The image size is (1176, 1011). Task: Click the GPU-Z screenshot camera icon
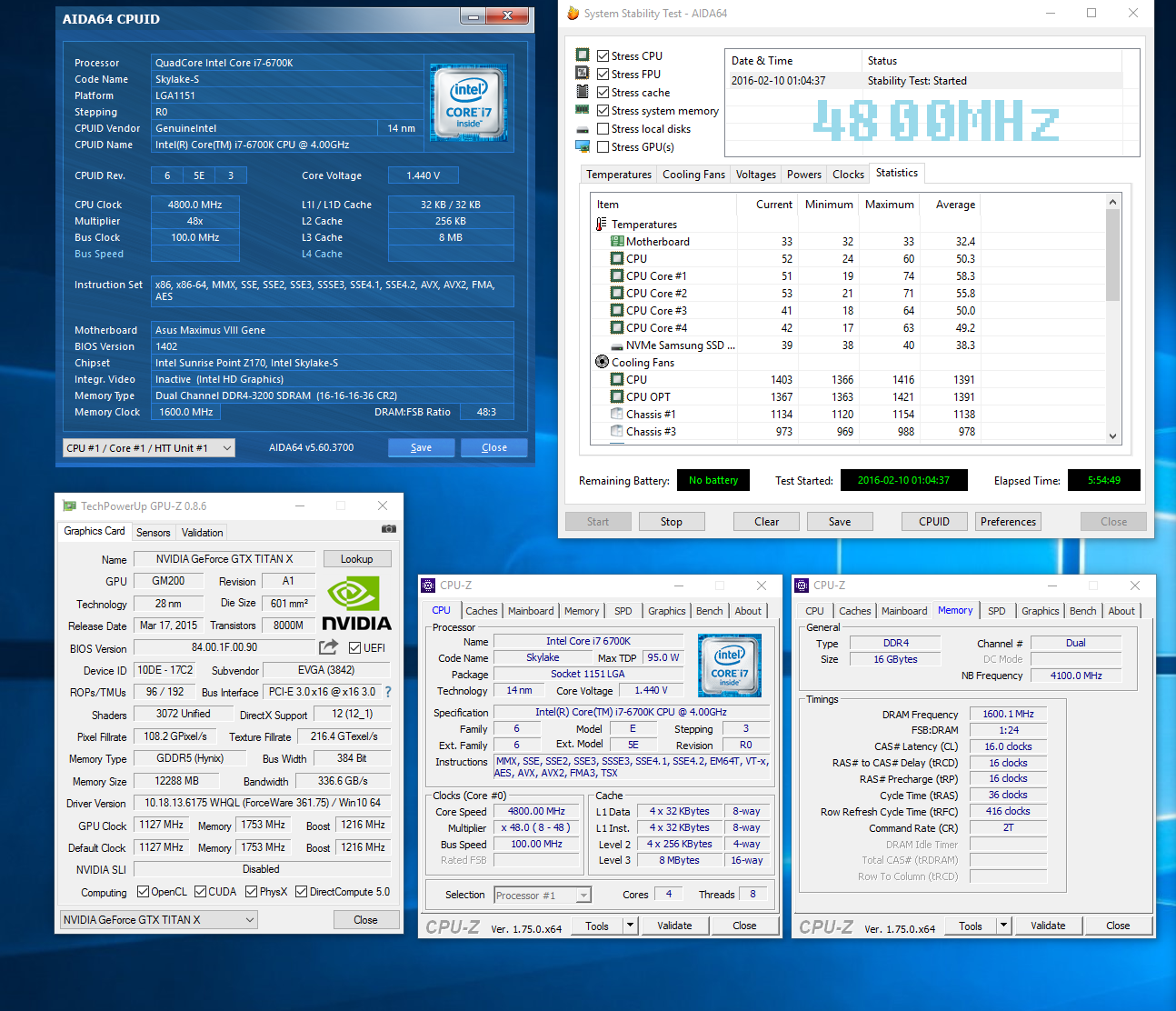(x=388, y=529)
